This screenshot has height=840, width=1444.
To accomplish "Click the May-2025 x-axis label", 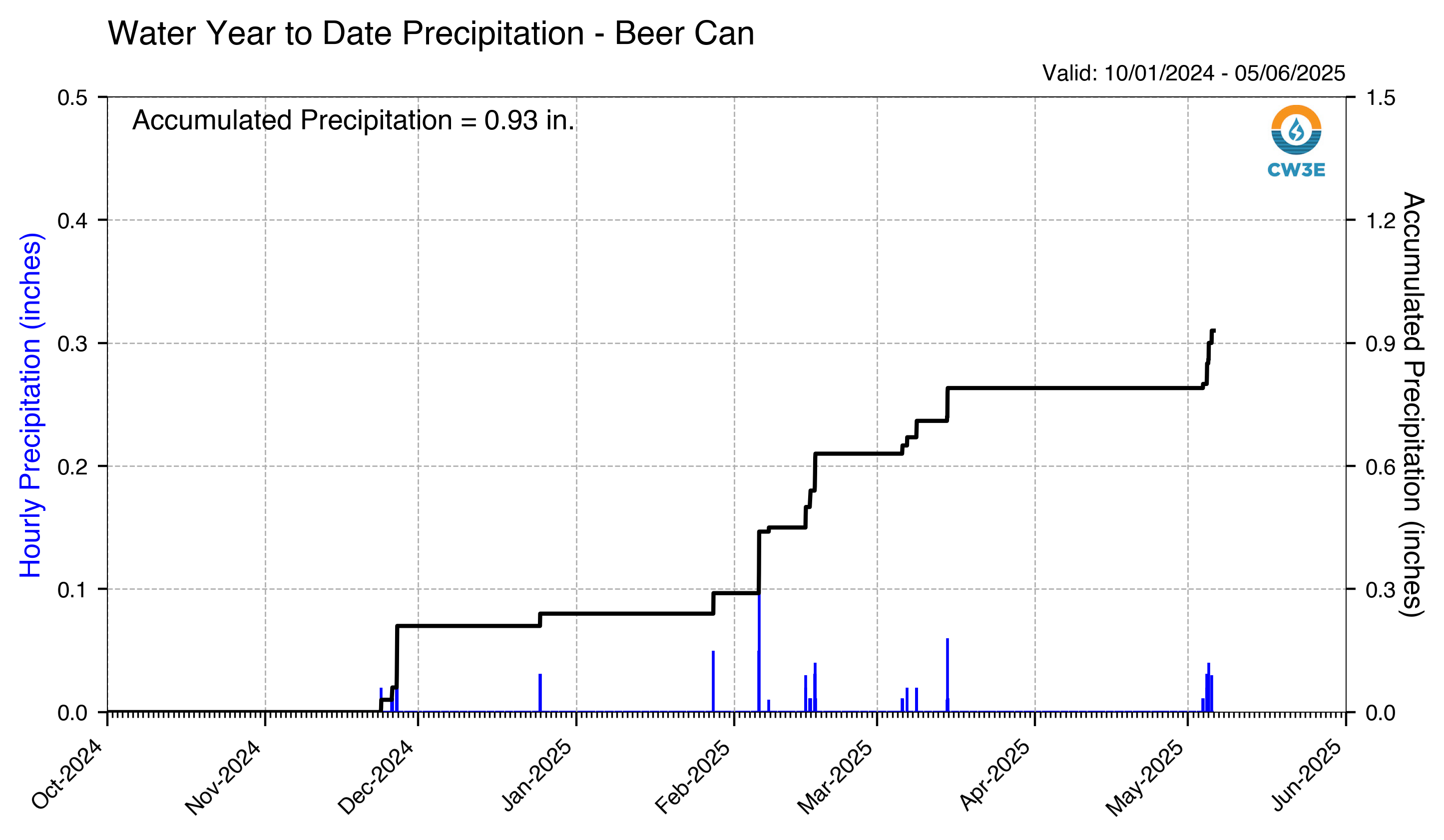I will (1145, 778).
